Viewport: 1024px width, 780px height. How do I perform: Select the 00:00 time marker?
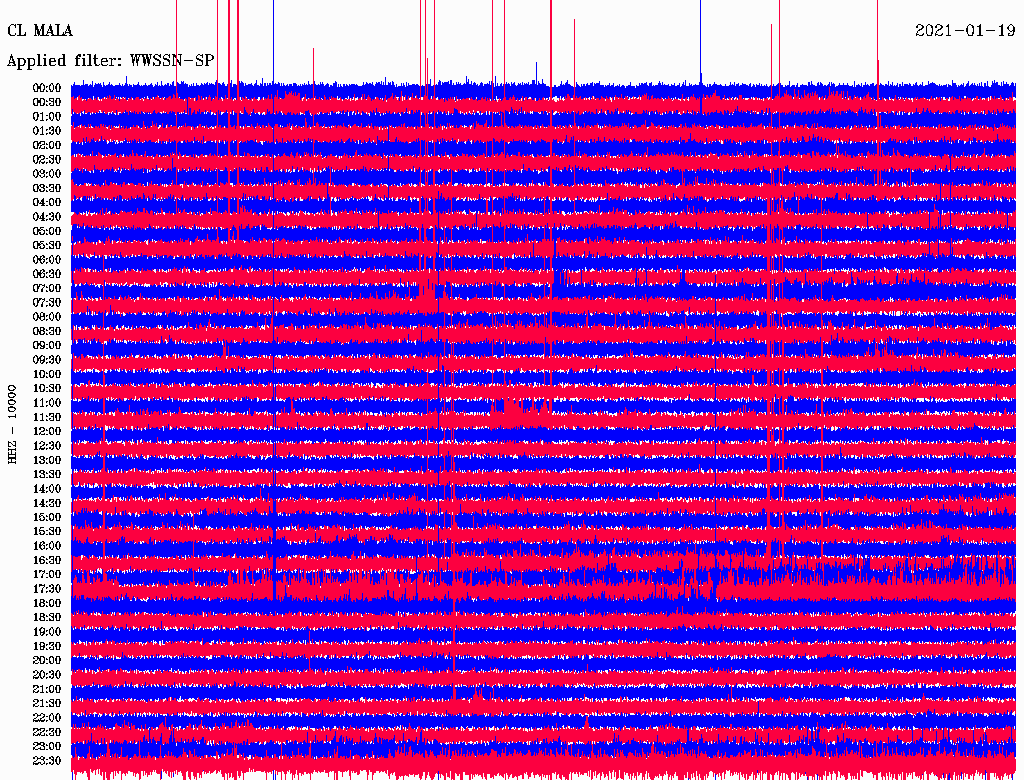coord(47,88)
